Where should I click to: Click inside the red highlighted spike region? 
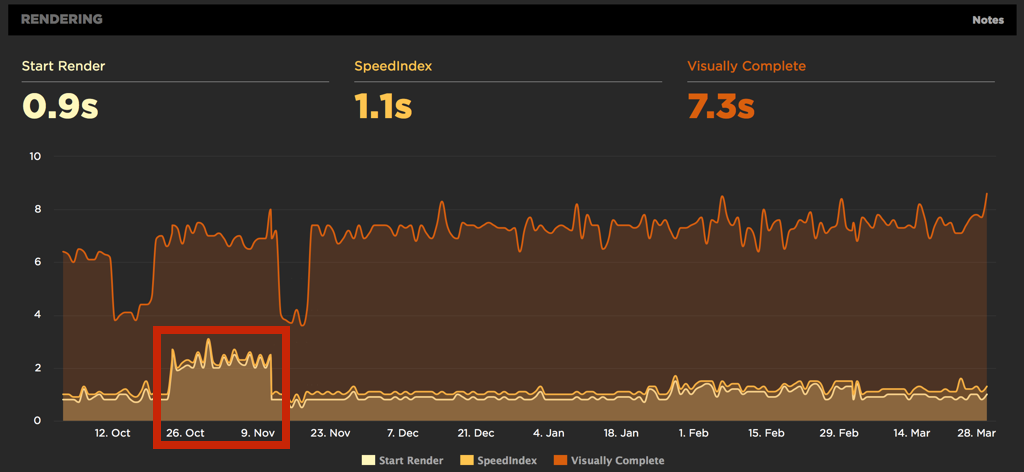click(220, 385)
